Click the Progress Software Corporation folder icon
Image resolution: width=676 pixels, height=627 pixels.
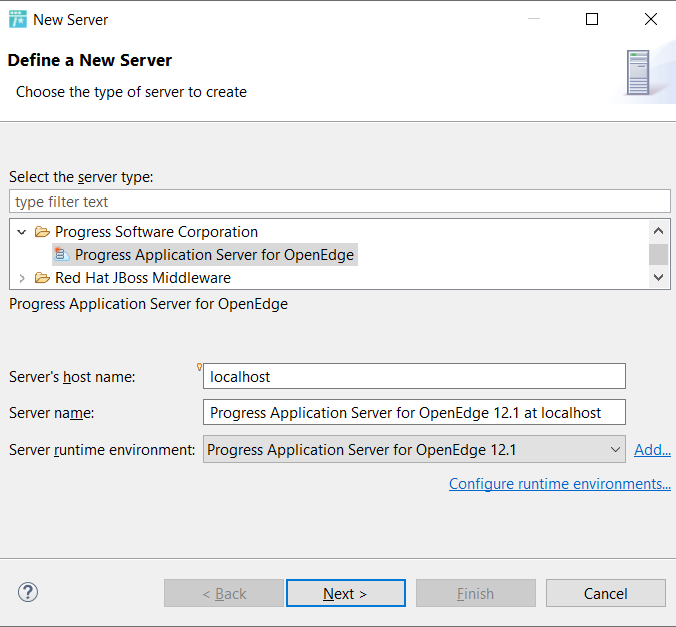[42, 232]
